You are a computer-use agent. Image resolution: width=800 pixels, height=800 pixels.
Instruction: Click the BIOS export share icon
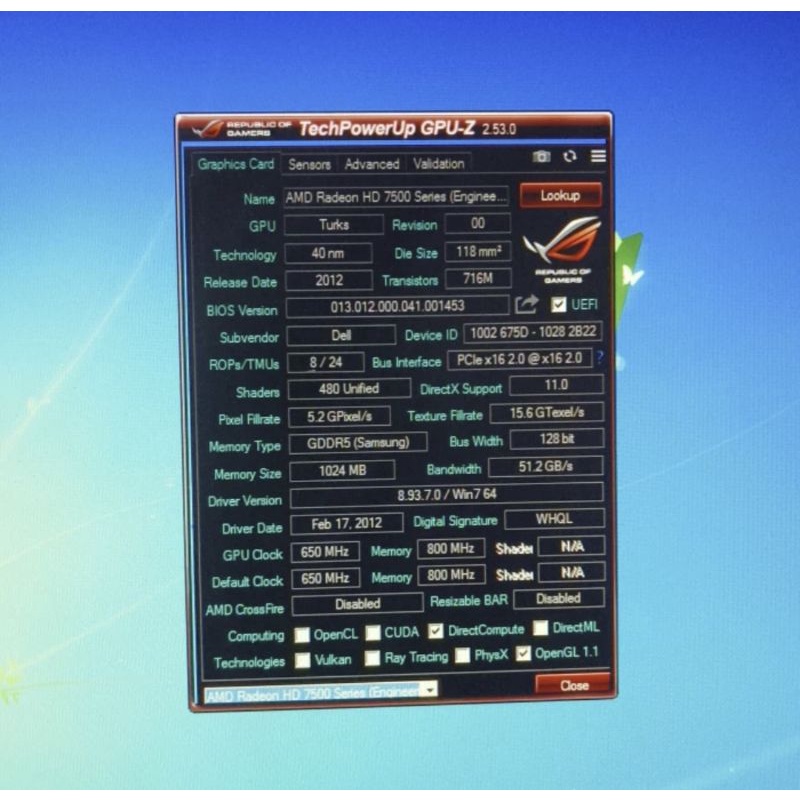527,305
